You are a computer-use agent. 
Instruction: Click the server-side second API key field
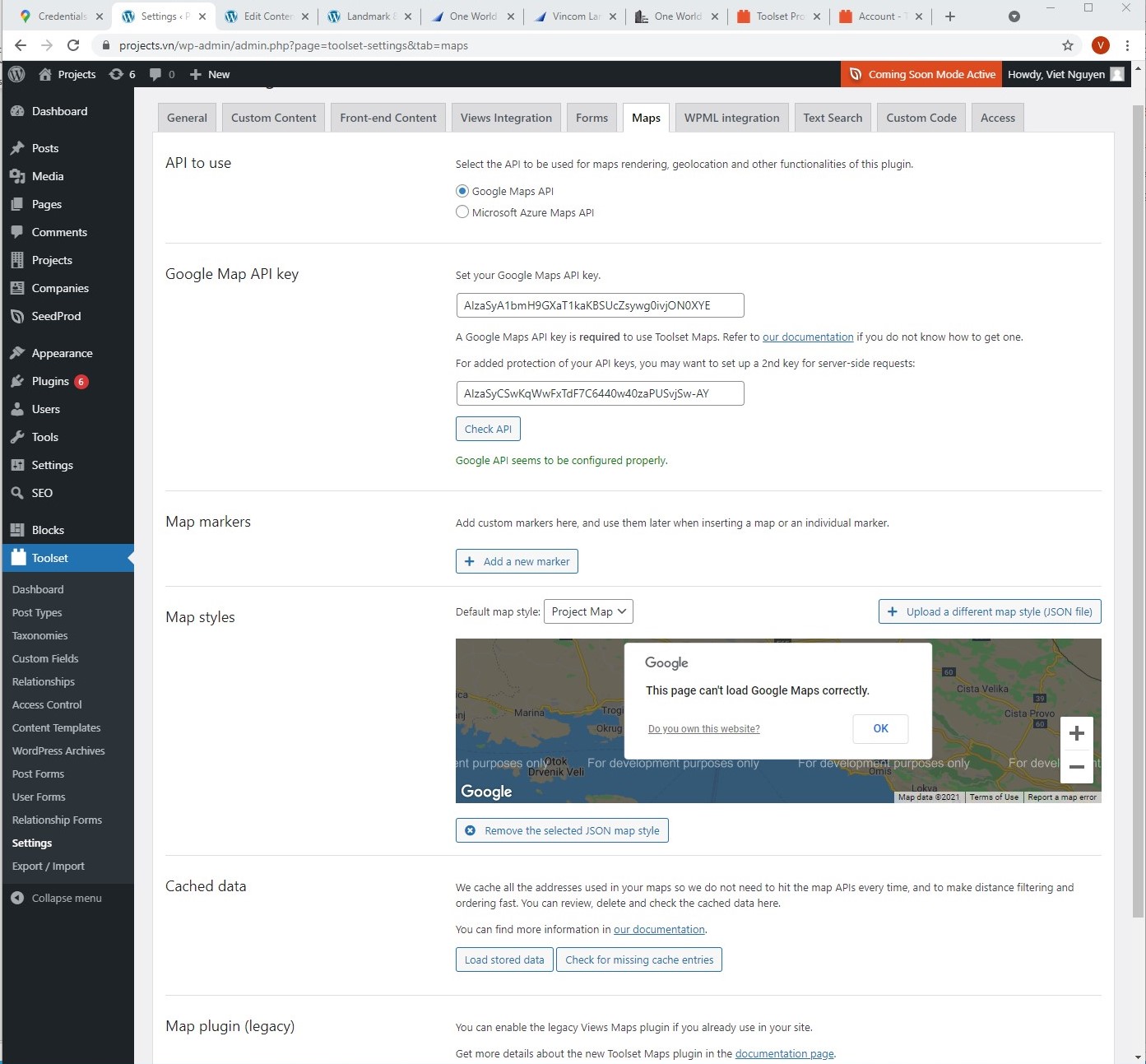(x=600, y=393)
